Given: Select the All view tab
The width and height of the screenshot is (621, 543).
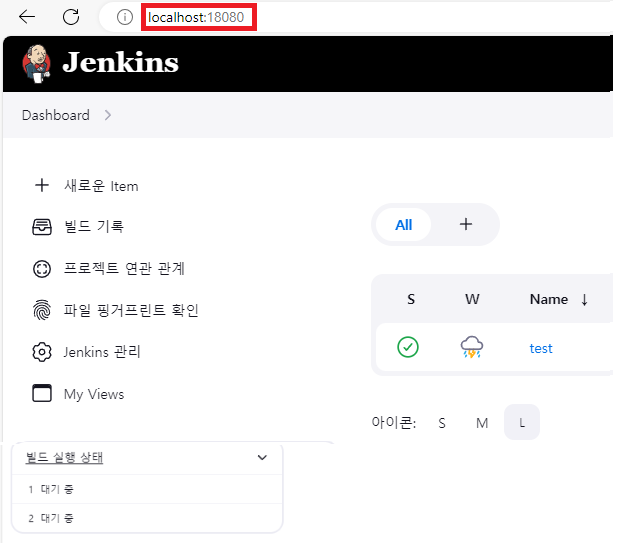Looking at the screenshot, I should pos(403,225).
